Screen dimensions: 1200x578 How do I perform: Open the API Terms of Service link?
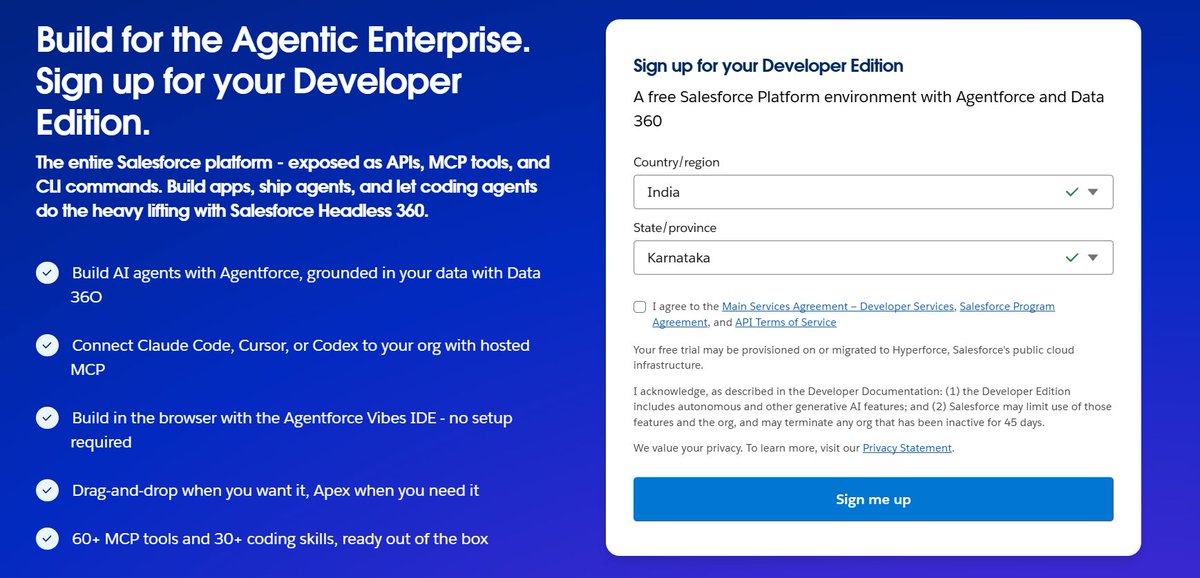point(786,323)
